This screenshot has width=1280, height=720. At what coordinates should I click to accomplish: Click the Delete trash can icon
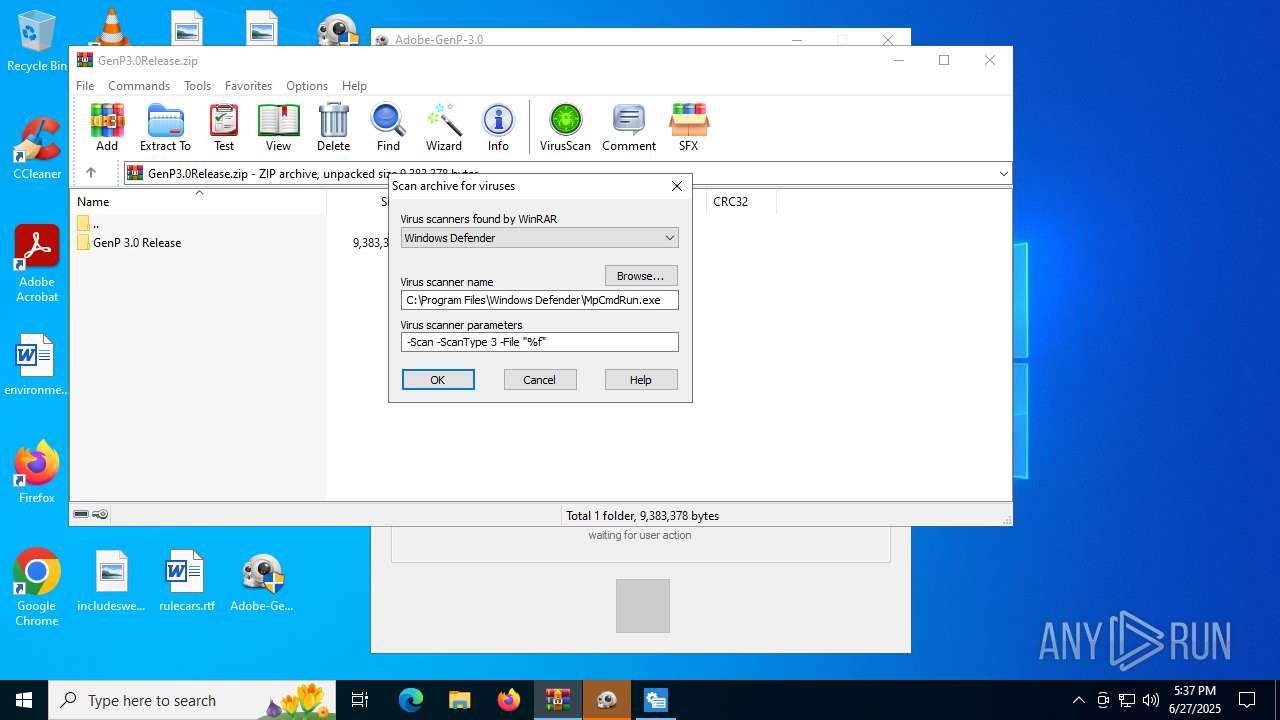333,127
